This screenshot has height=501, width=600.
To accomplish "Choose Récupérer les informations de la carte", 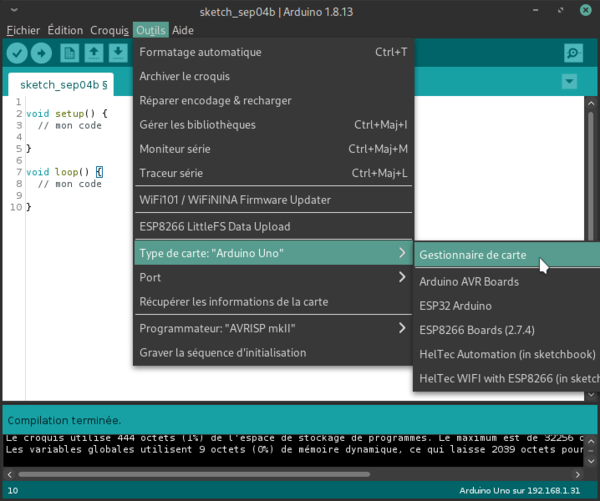I will 273,302.
